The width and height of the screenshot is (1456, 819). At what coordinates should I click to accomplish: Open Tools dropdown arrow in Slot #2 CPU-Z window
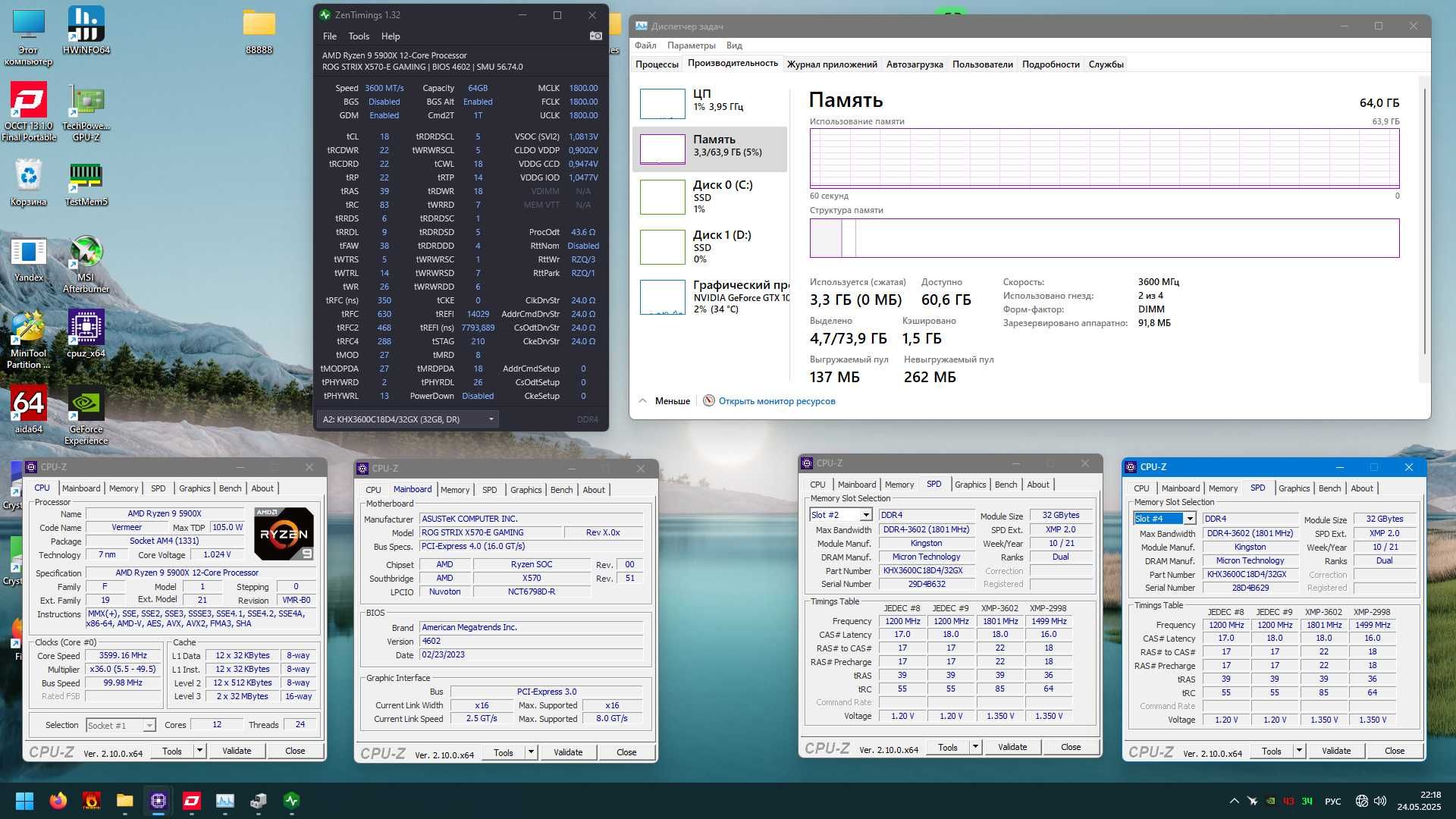975,747
